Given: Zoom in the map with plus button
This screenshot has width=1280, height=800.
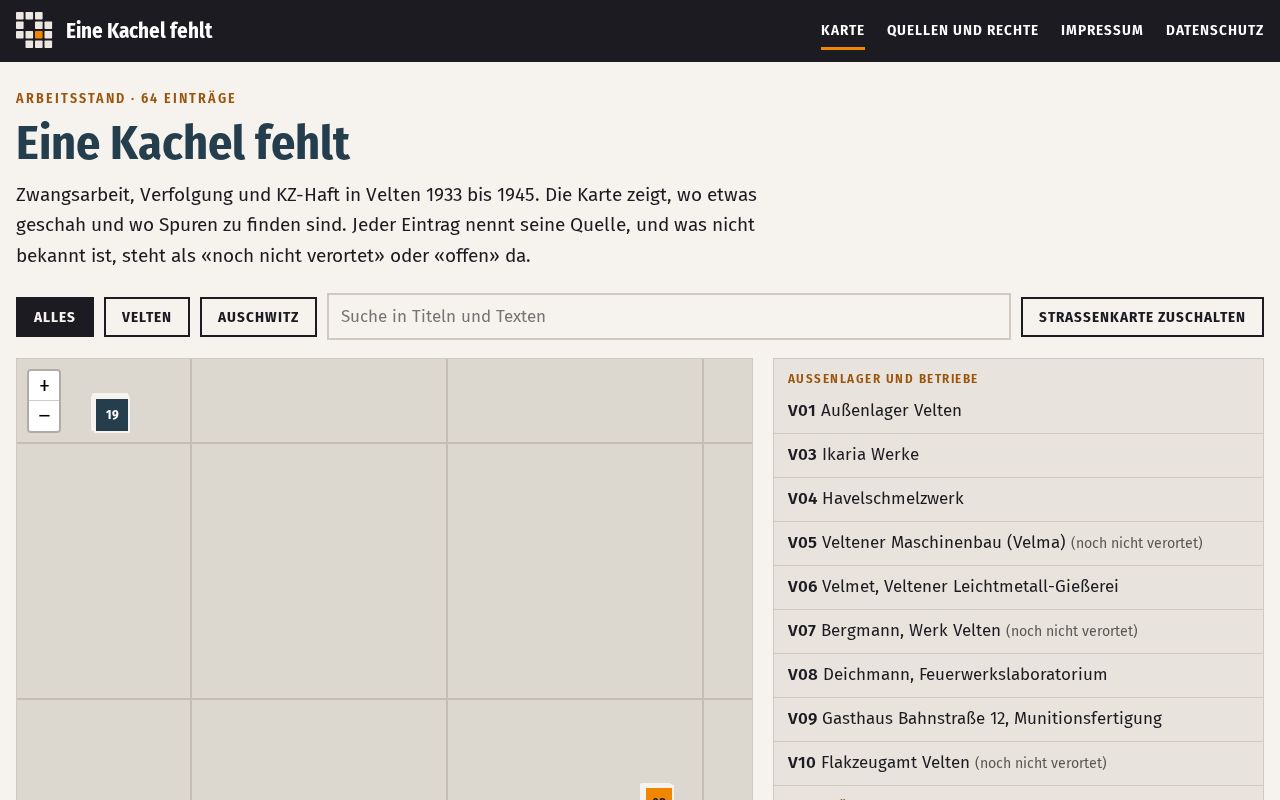Looking at the screenshot, I should point(44,386).
